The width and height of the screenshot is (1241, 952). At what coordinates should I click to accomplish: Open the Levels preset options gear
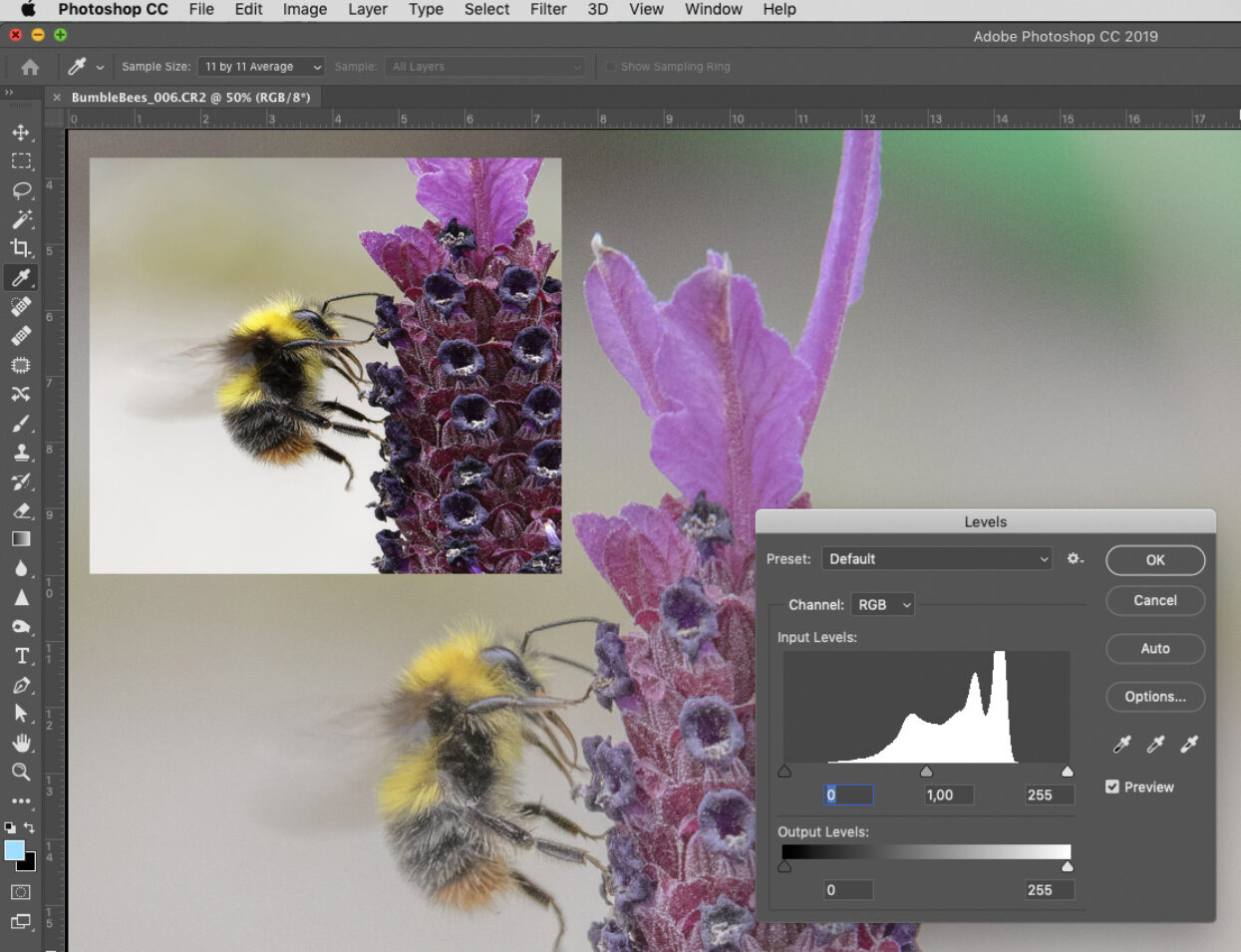tap(1075, 559)
